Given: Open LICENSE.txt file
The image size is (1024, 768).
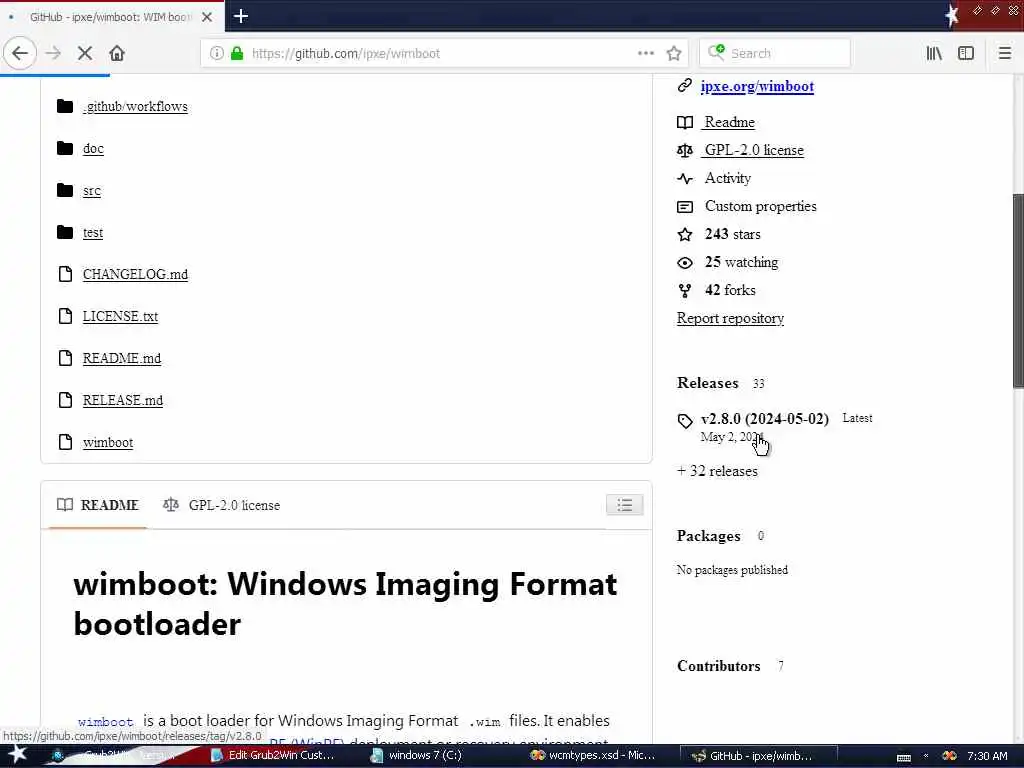Looking at the screenshot, I should tap(120, 316).
